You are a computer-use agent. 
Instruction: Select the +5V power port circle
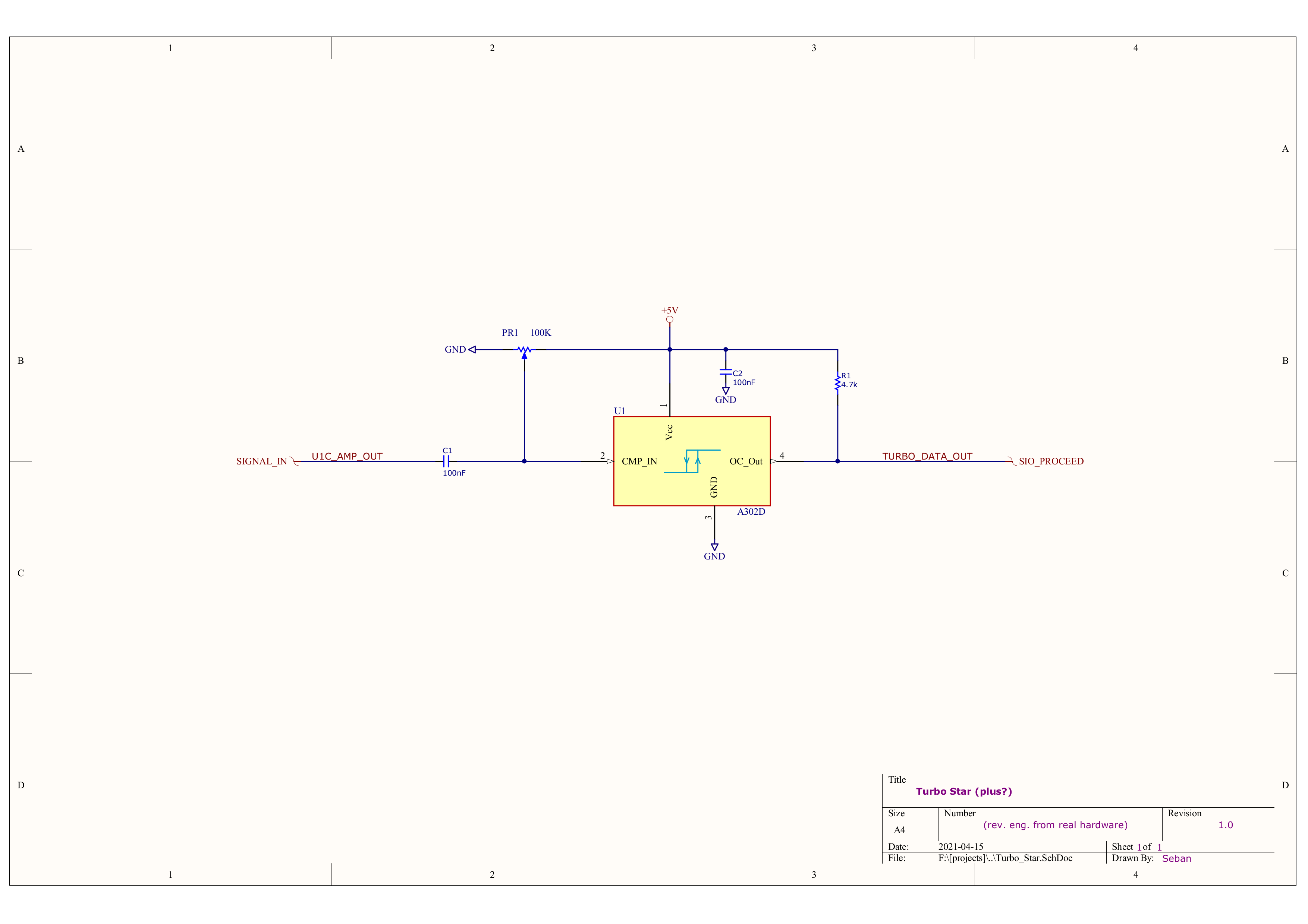669,319
